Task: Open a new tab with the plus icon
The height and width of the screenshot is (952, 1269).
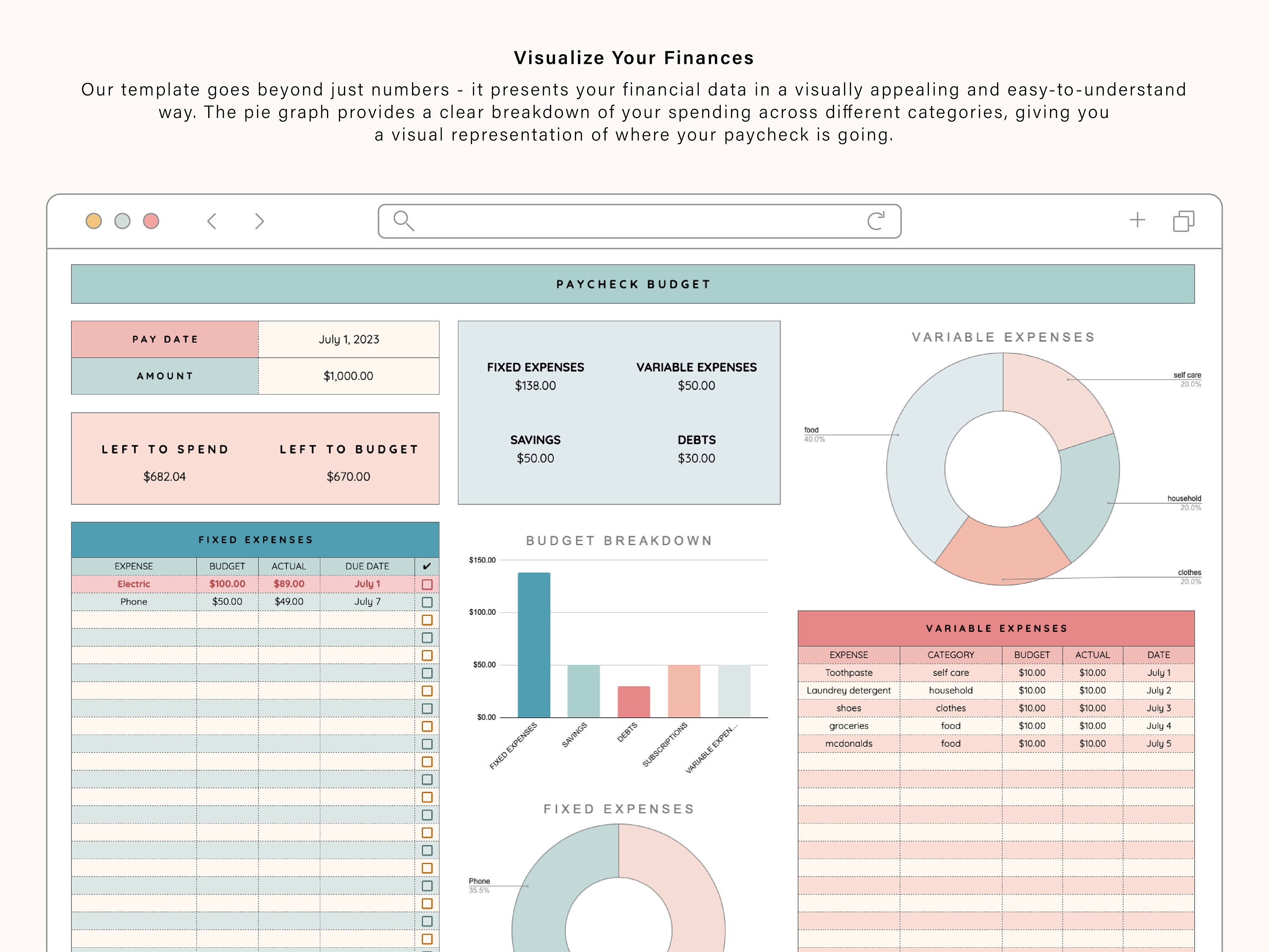Action: click(x=1137, y=220)
